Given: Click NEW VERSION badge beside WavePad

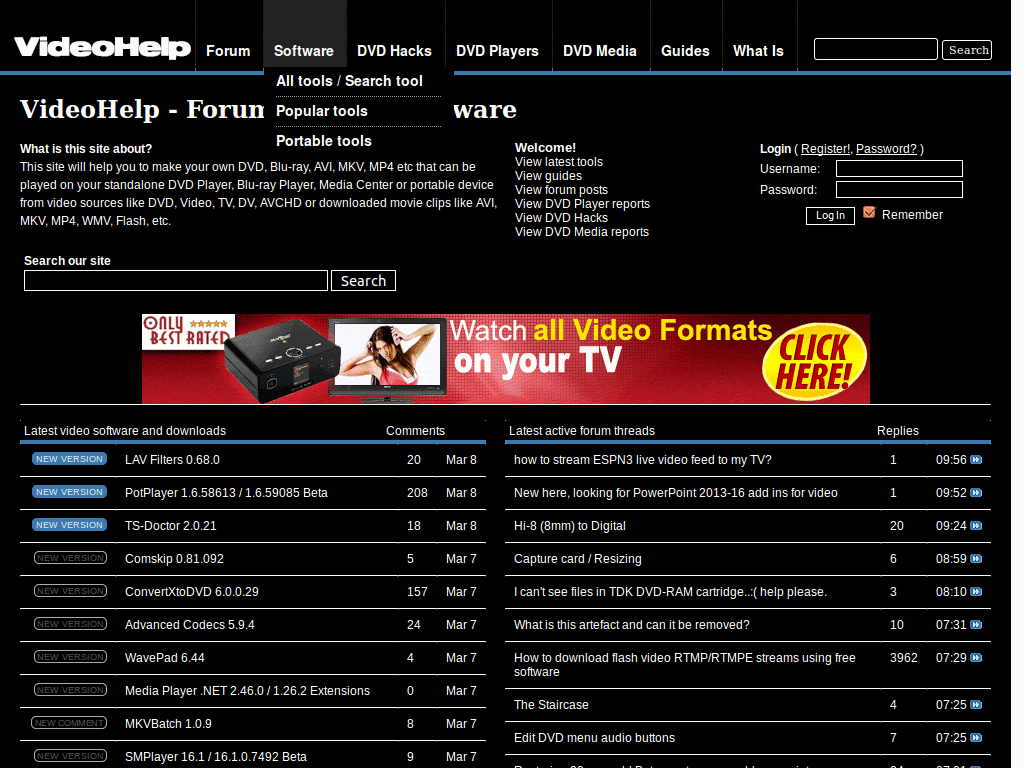Looking at the screenshot, I should click(x=70, y=657).
